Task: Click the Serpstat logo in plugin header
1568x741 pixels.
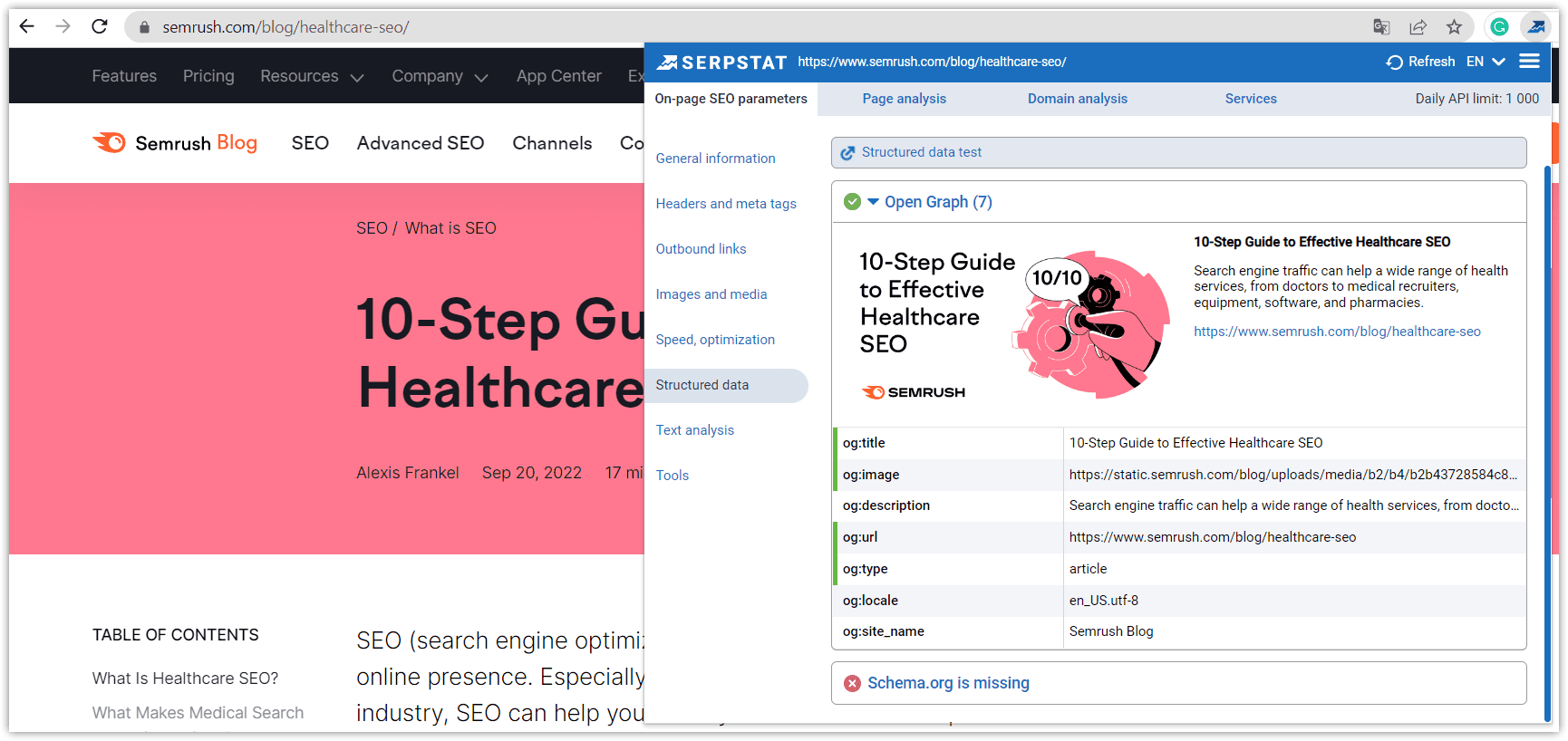Action: (x=721, y=62)
